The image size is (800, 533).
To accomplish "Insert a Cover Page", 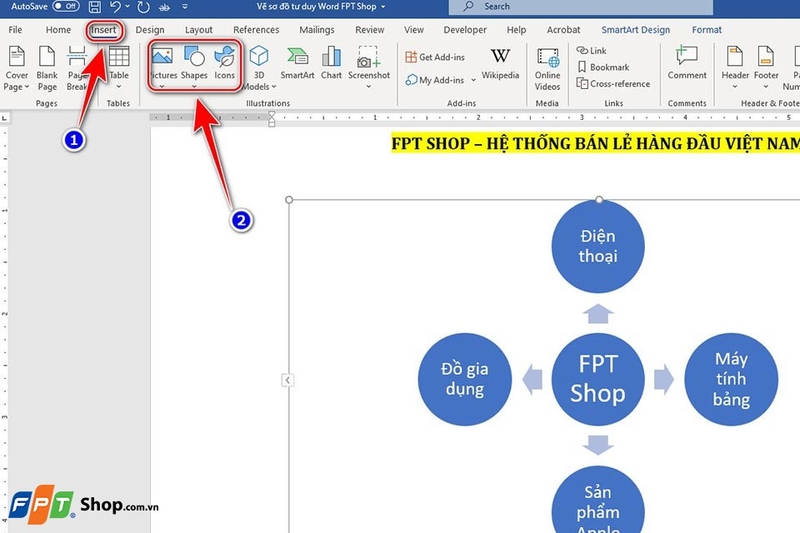I will 16,68.
